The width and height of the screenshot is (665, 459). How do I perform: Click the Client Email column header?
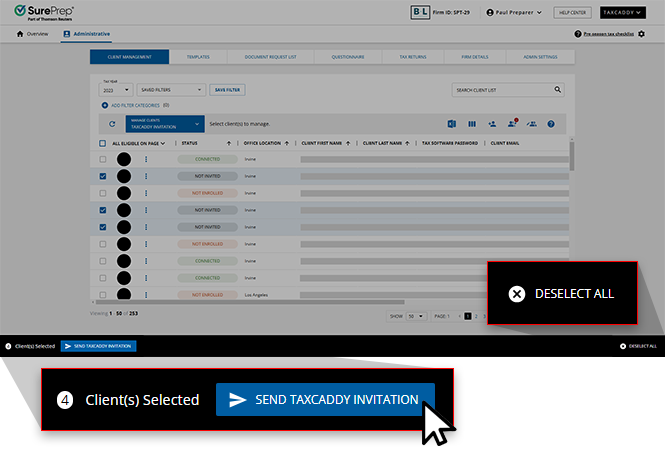505,143
